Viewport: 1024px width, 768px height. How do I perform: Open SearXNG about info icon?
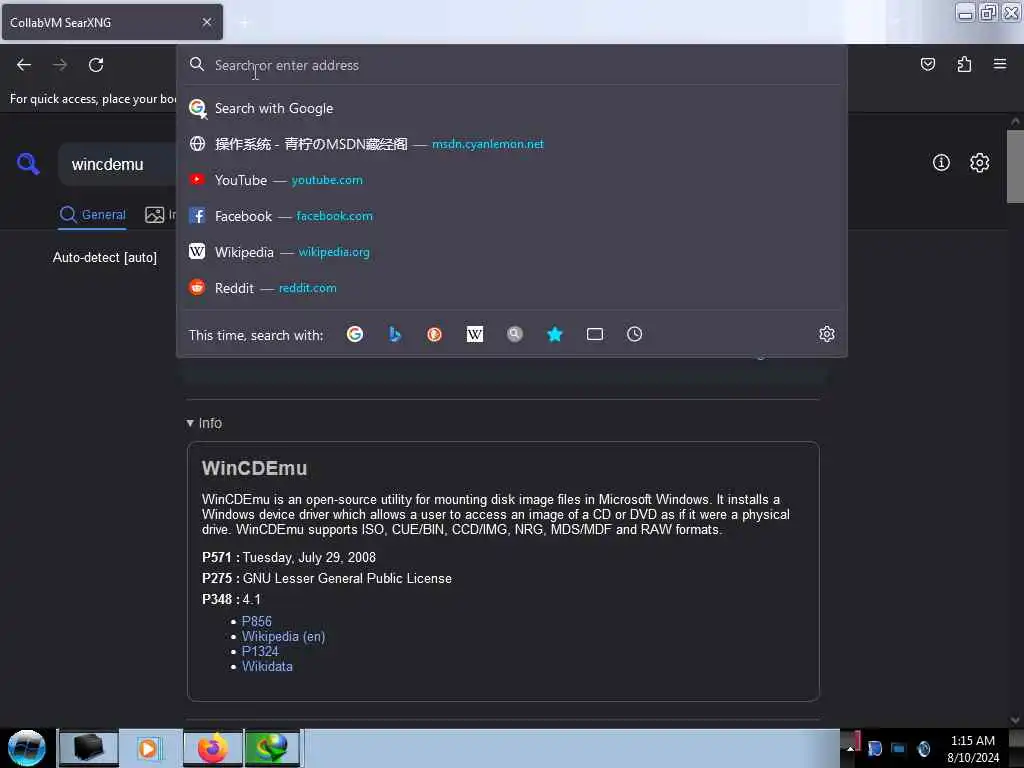[940, 163]
